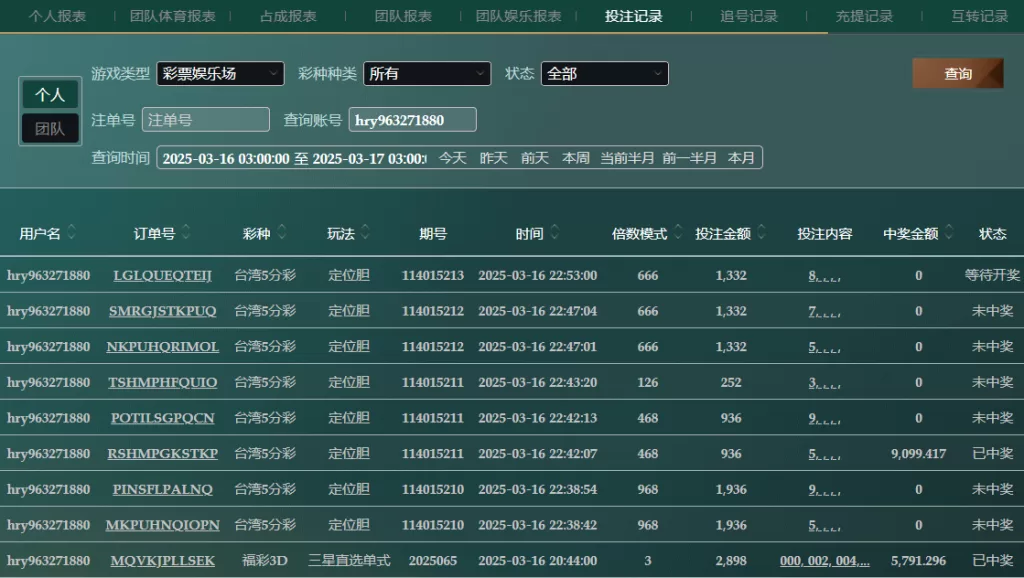Sort by 投注金额 column icon

(762, 233)
